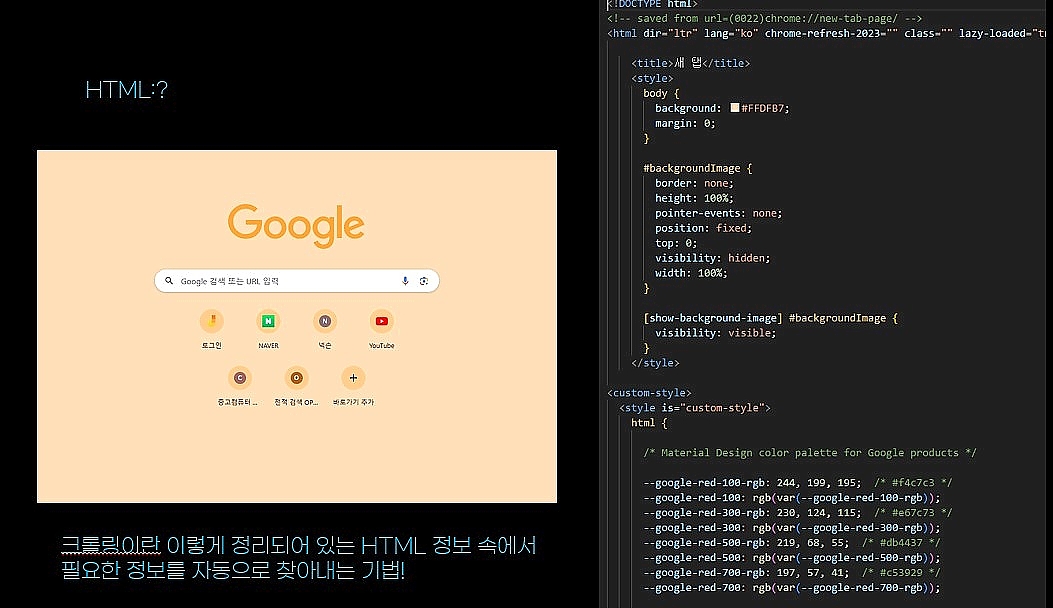Open the 중고컴퓨터 shortcut tile
This screenshot has width=1053, height=608.
pyautogui.click(x=239, y=386)
